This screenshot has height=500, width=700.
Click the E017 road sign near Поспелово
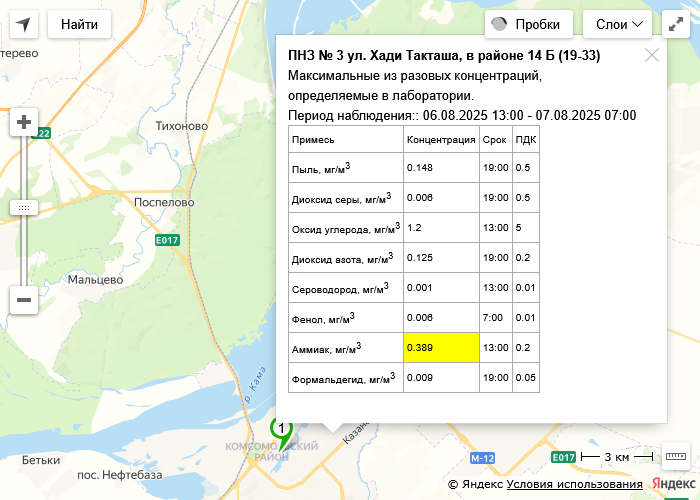click(x=166, y=241)
